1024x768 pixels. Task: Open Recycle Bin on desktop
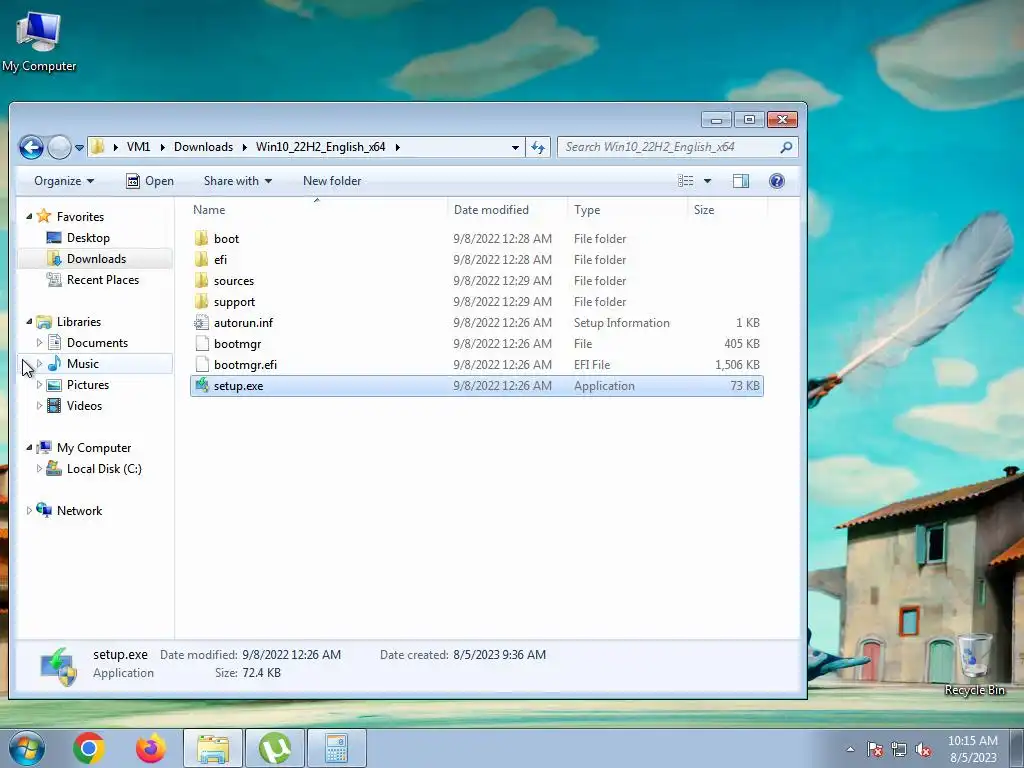[974, 663]
